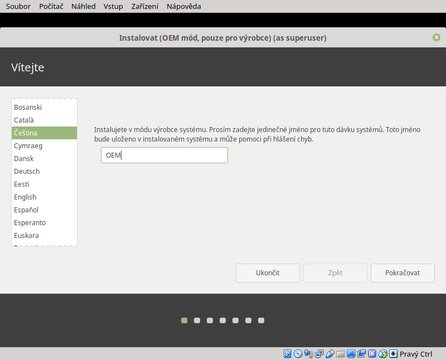Image resolution: width=446 pixels, height=360 pixels.
Task: Click the shared folders status icon
Action: (340, 354)
